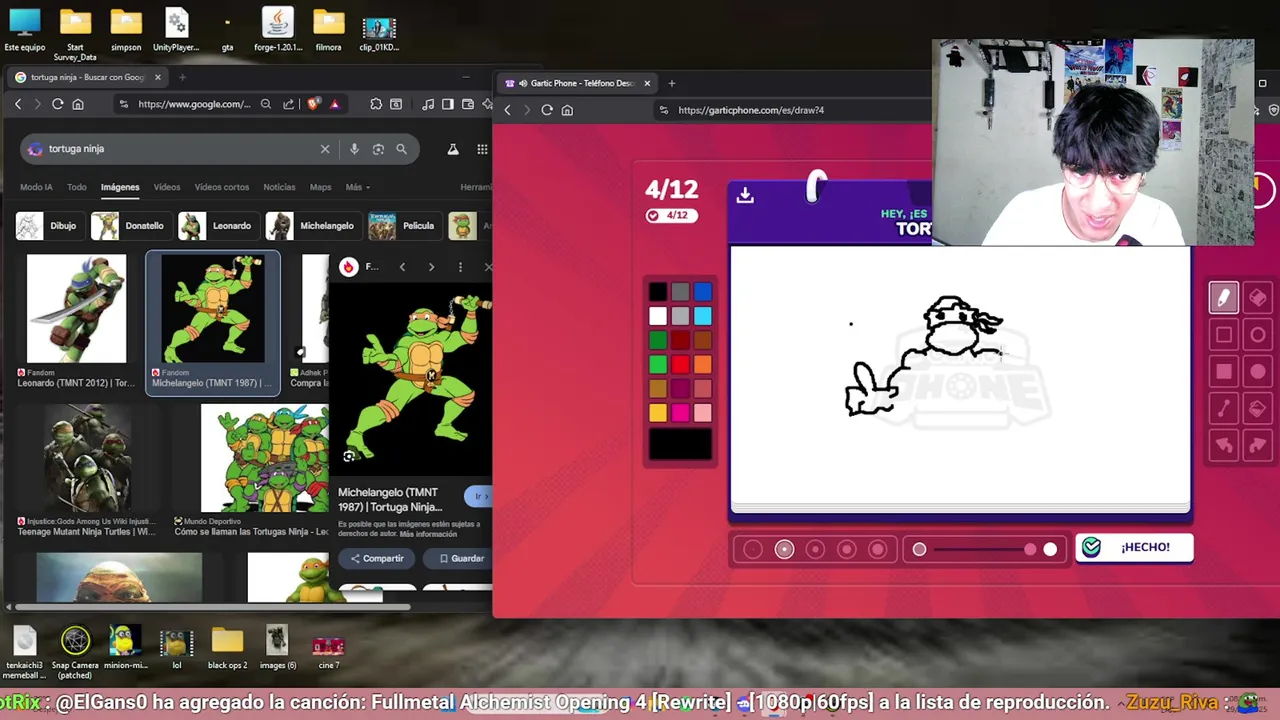Show previous image with preview back chevron
Image resolution: width=1280 pixels, height=720 pixels.
click(x=402, y=267)
